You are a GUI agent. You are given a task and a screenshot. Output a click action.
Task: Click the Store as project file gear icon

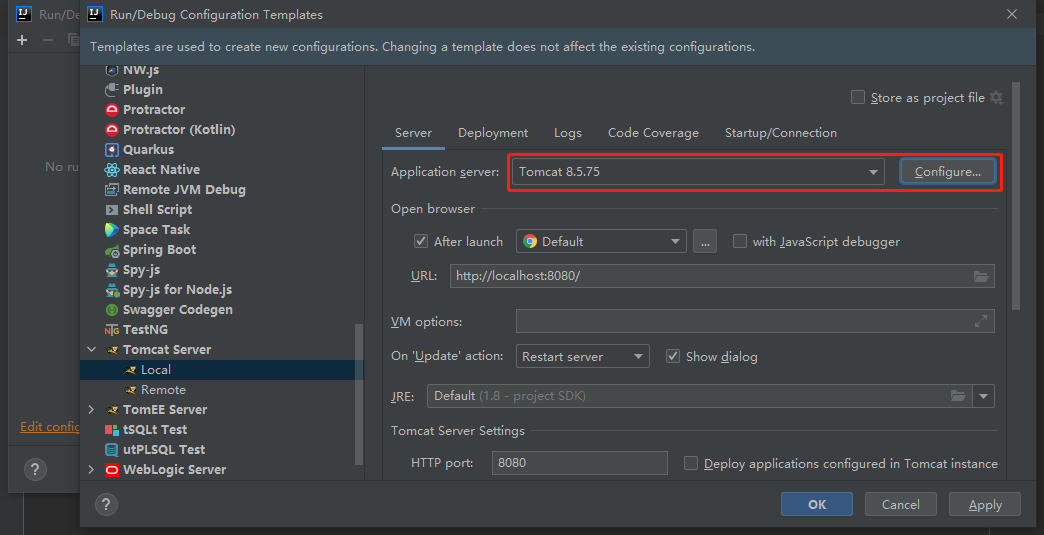pos(996,98)
